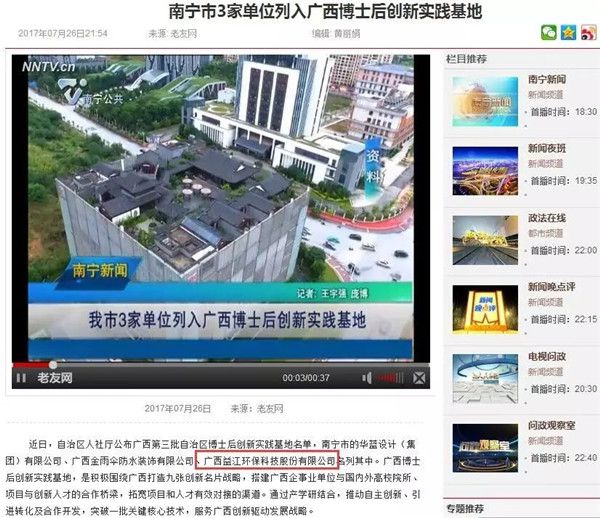The image size is (600, 518).
Task: Share to QQ Zone star icon
Action: 568,33
